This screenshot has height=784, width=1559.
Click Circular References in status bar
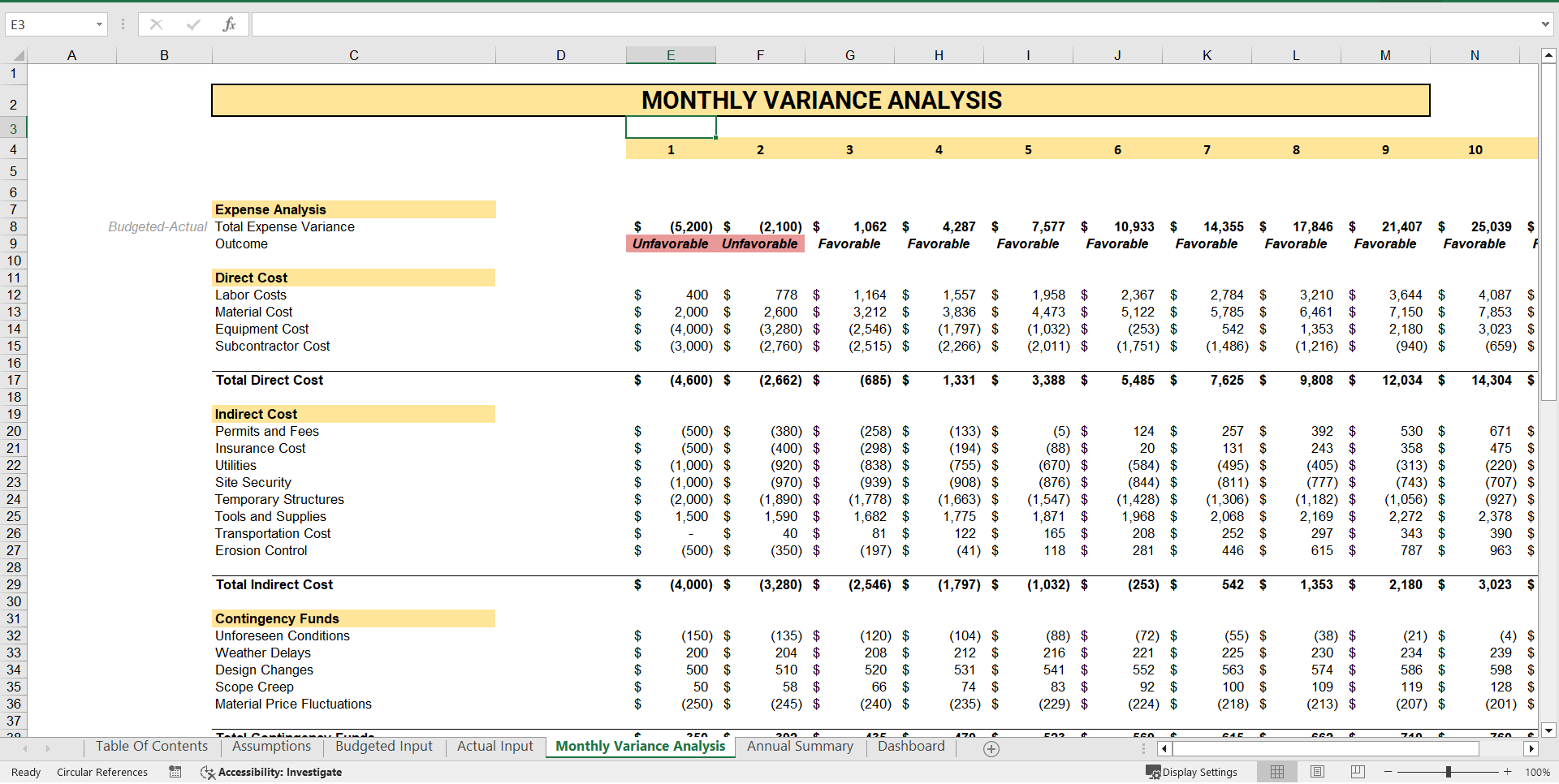(x=102, y=772)
